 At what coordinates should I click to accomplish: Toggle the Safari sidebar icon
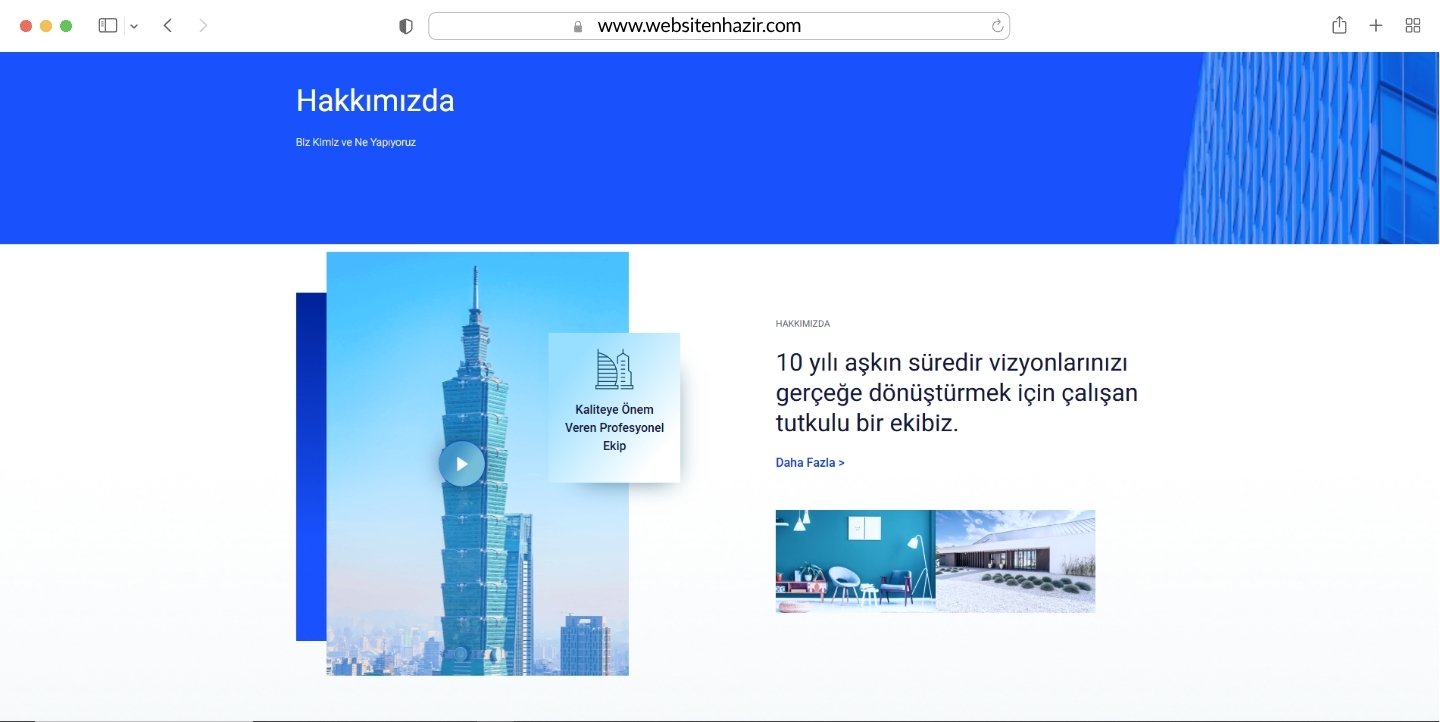[108, 26]
